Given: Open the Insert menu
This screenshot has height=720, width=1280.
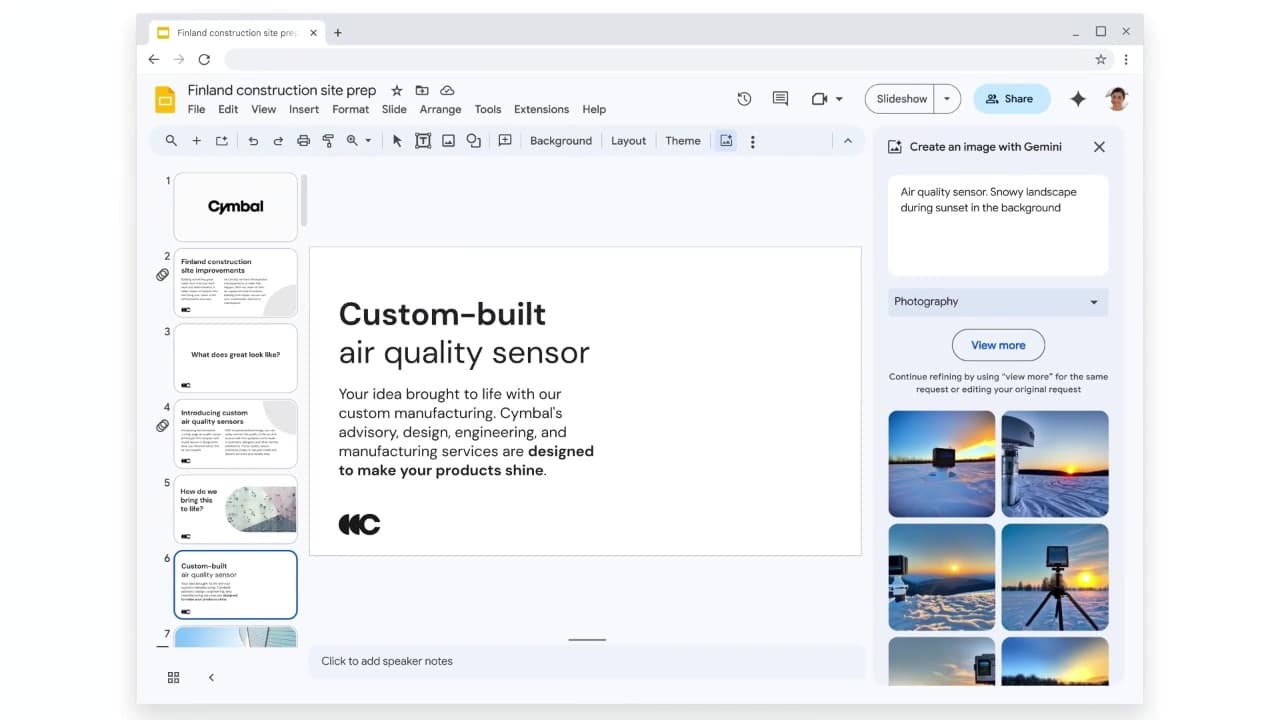Looking at the screenshot, I should (304, 109).
